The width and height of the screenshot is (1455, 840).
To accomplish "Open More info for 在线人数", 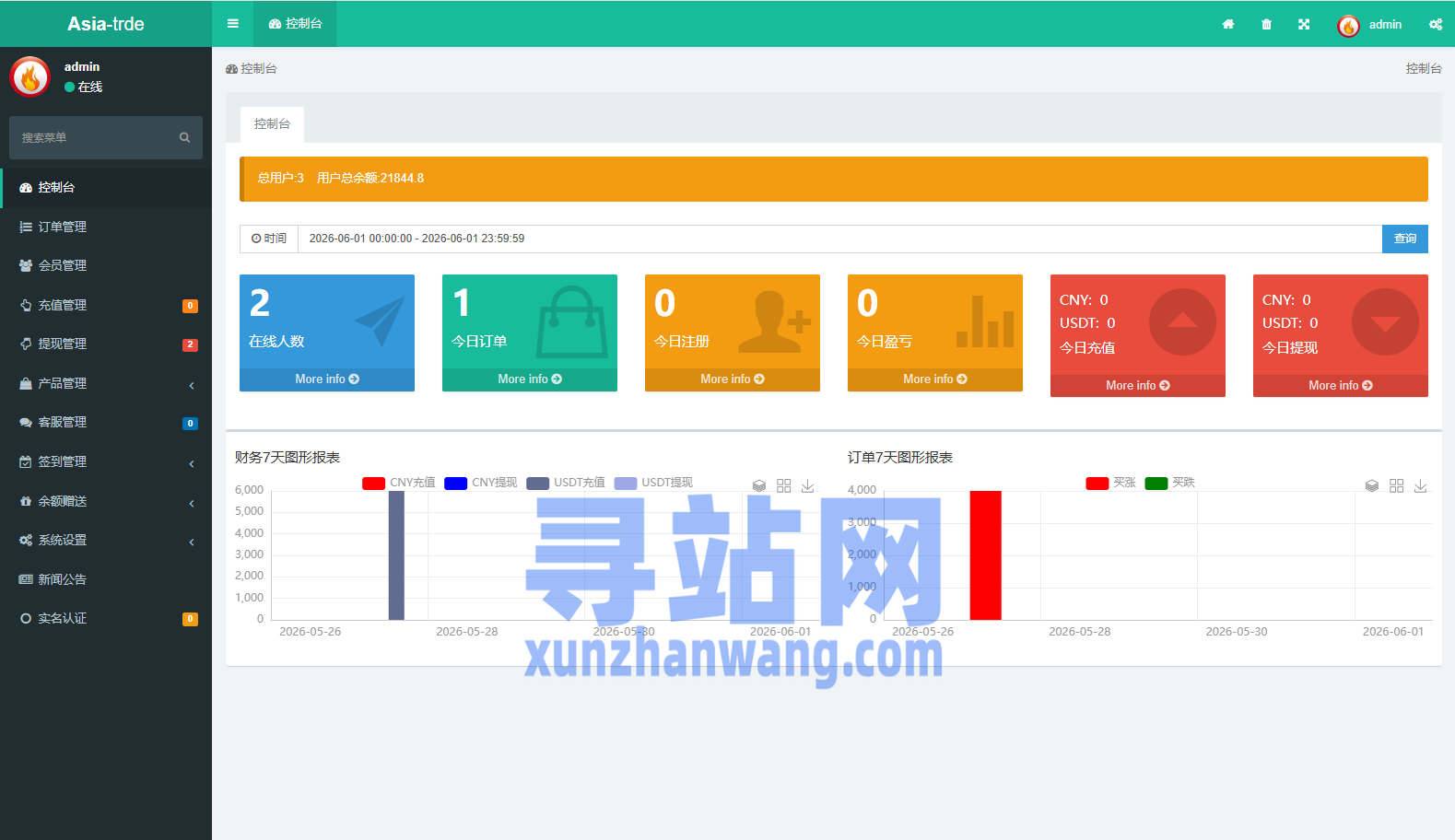I will [327, 379].
